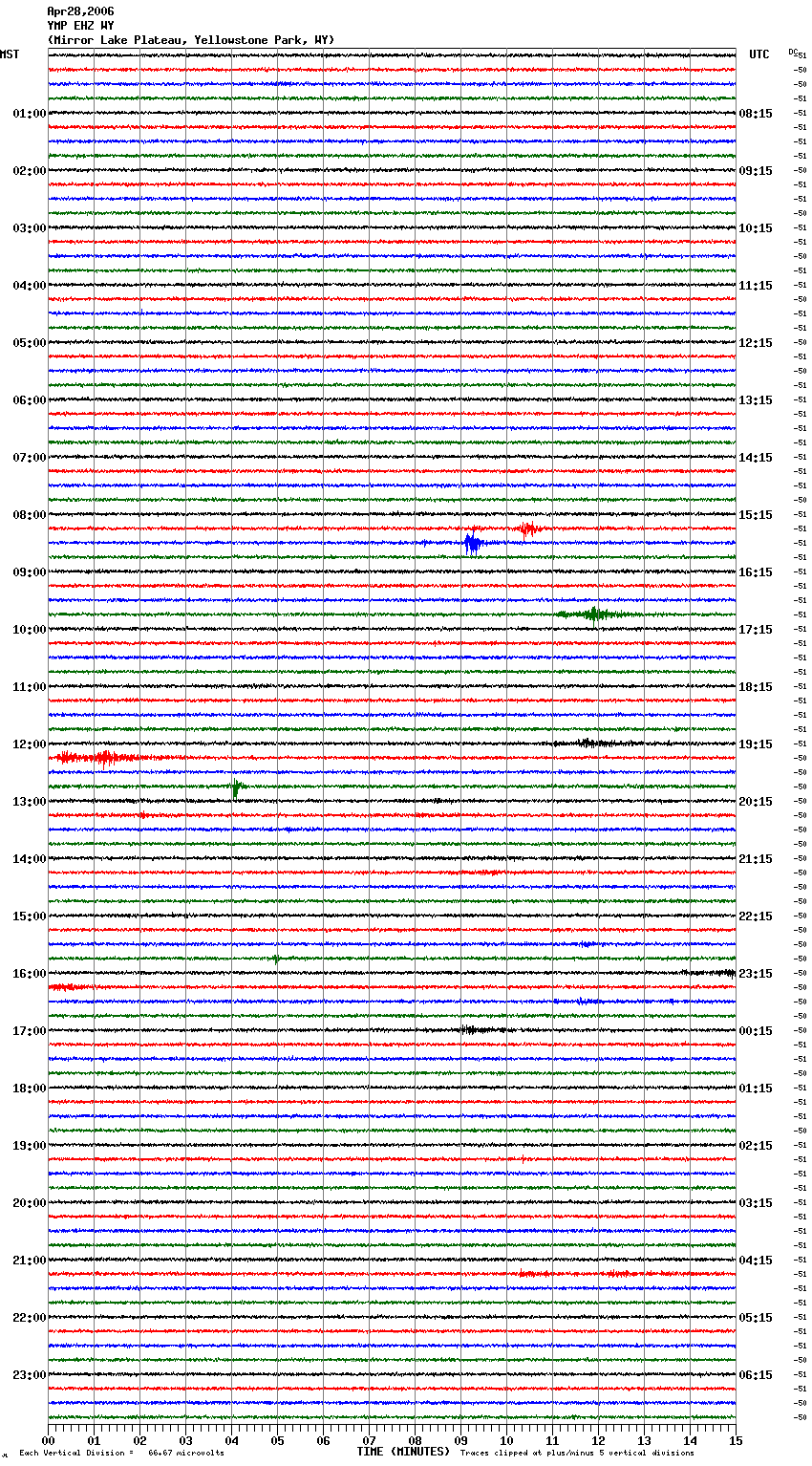Click the "04:00" MST hour label

coord(30,286)
